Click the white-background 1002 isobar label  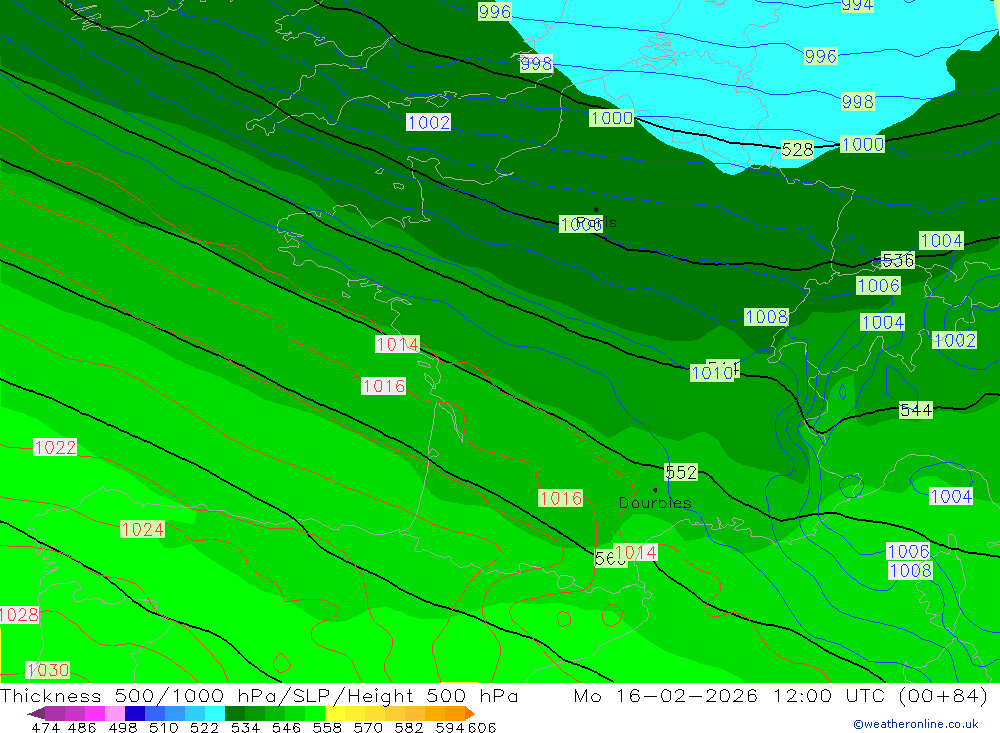(429, 122)
